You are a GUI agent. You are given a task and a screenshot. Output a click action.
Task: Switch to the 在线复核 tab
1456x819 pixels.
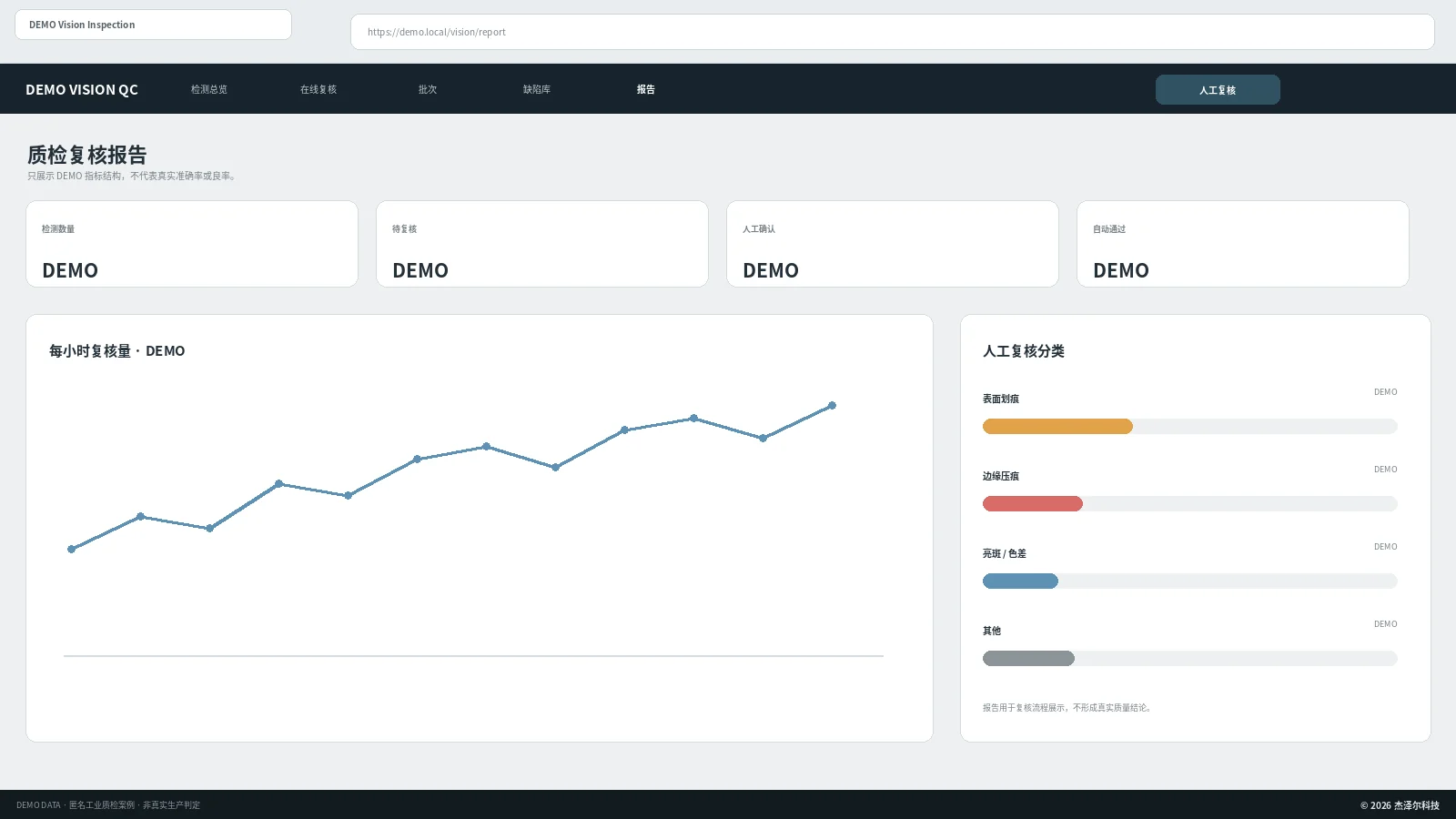318,89
